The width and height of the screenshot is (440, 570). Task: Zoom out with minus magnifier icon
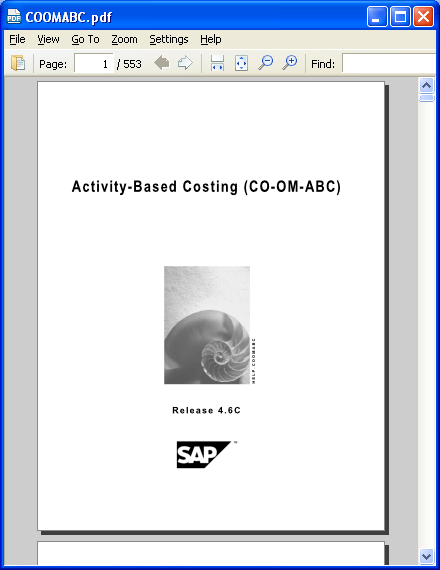coord(266,63)
